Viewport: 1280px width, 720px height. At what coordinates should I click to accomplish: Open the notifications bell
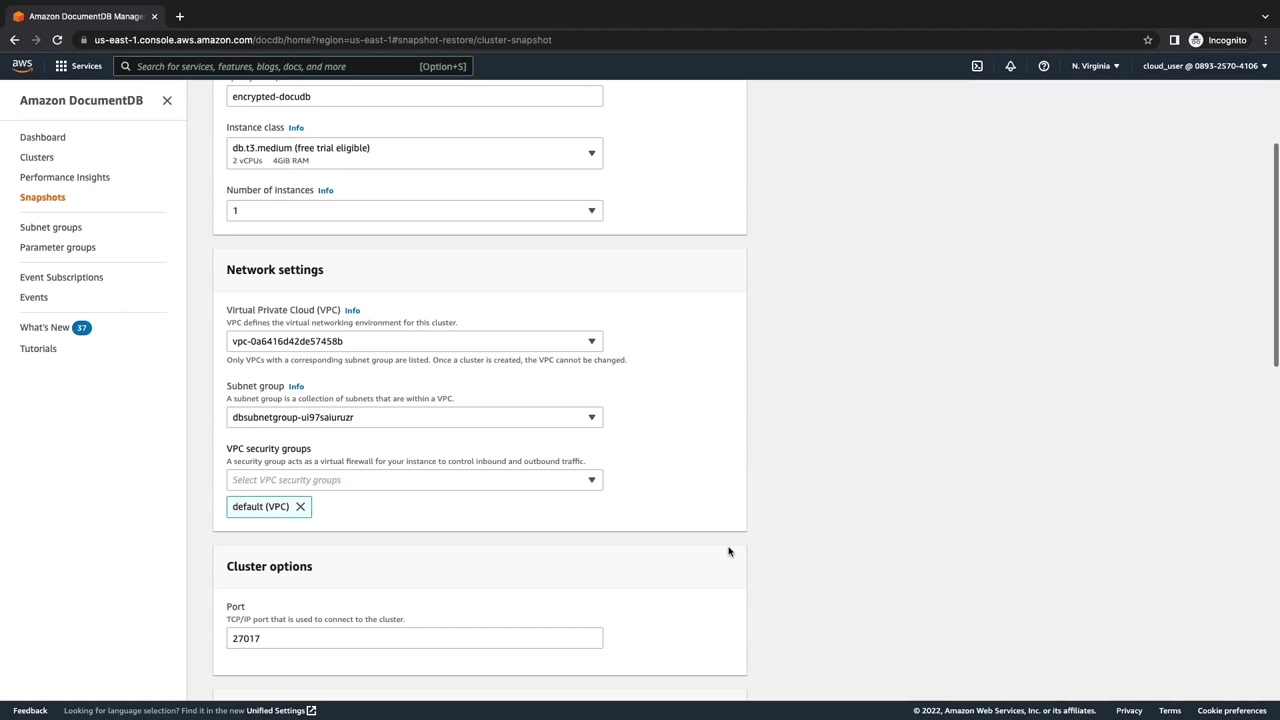[1010, 66]
